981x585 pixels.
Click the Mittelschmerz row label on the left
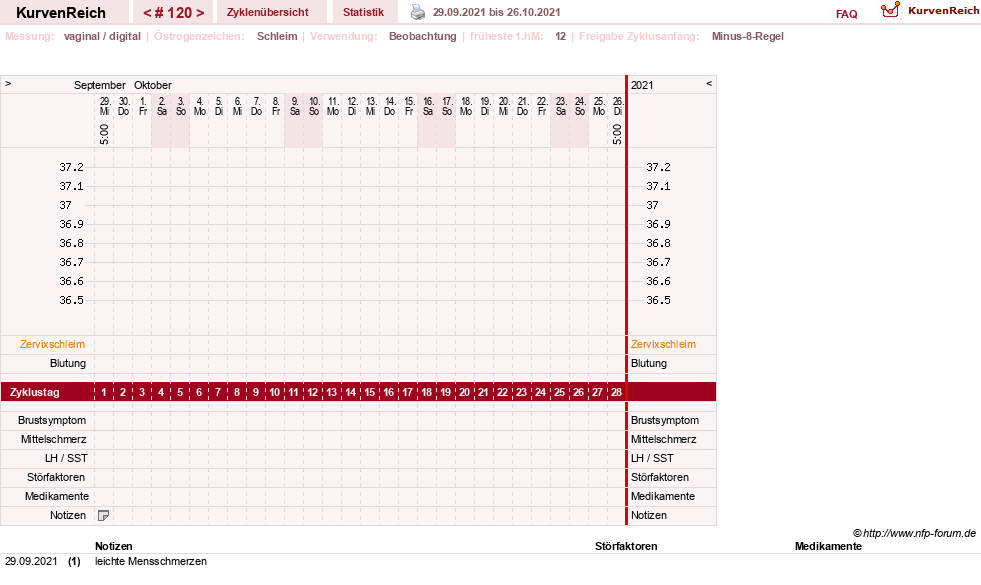pyautogui.click(x=53, y=439)
